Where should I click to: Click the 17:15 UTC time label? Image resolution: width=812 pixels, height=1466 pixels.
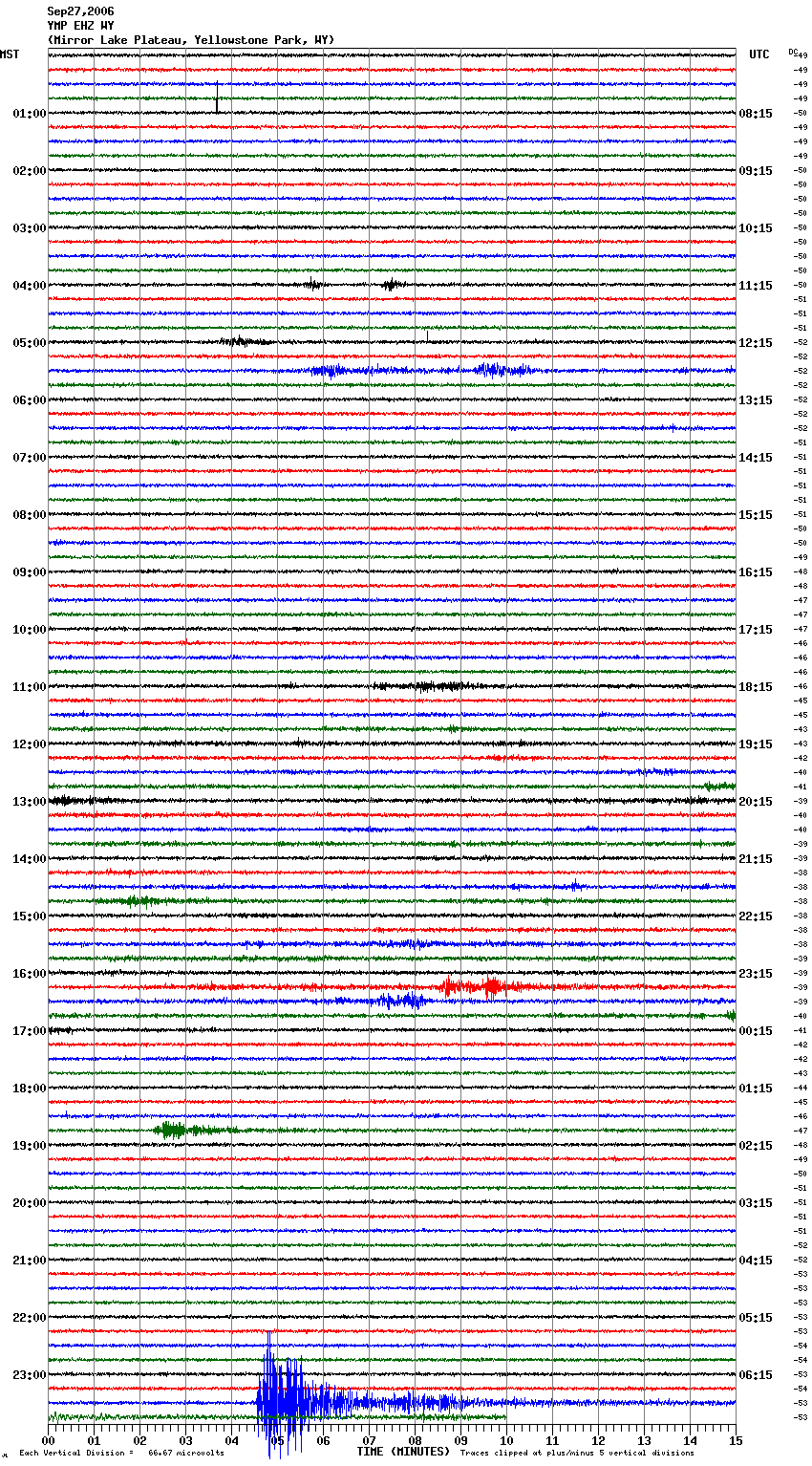[756, 630]
